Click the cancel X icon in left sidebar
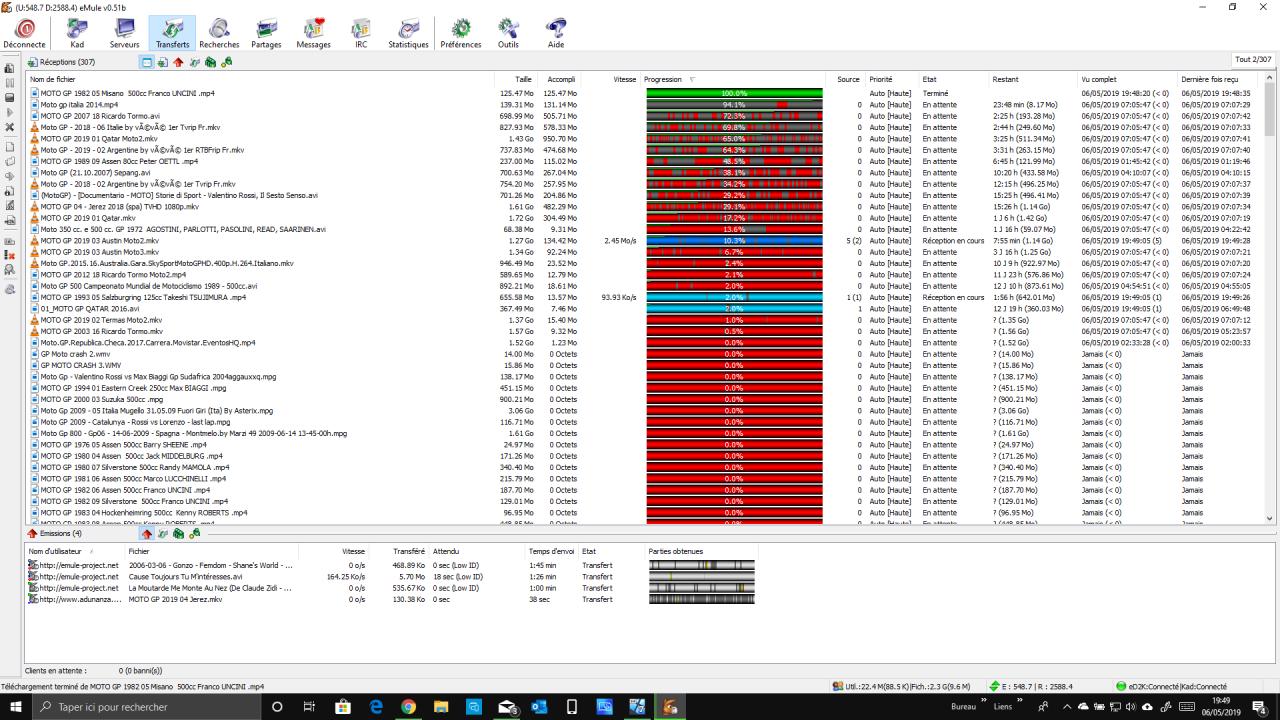1280x720 pixels. pos(9,127)
